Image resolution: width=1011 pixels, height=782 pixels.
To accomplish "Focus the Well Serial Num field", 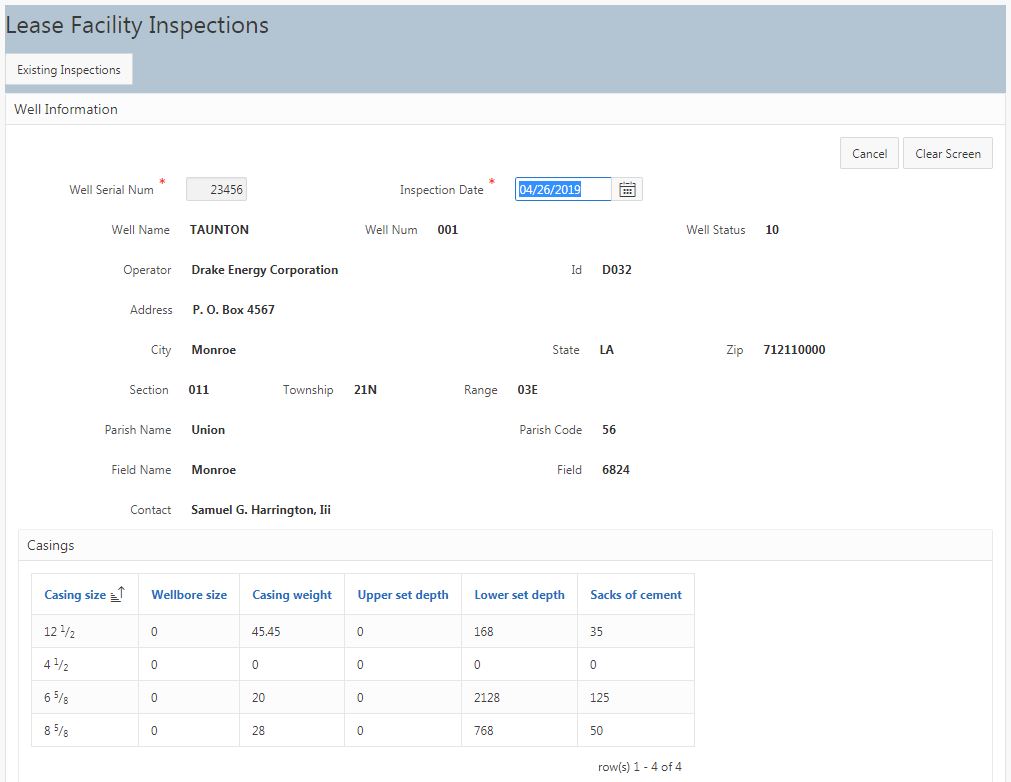I will [217, 190].
